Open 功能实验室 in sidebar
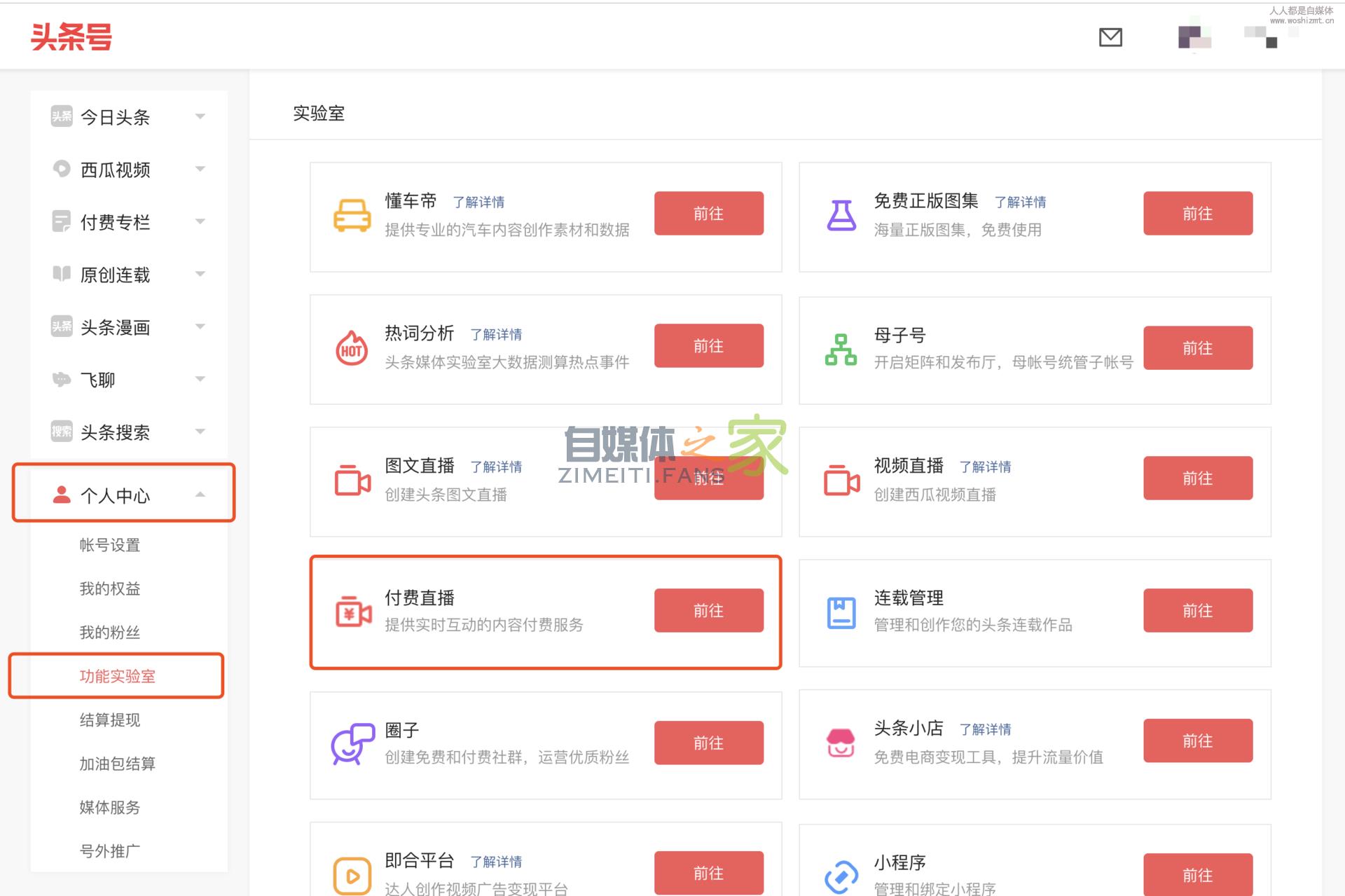Viewport: 1345px width, 896px height. [117, 676]
